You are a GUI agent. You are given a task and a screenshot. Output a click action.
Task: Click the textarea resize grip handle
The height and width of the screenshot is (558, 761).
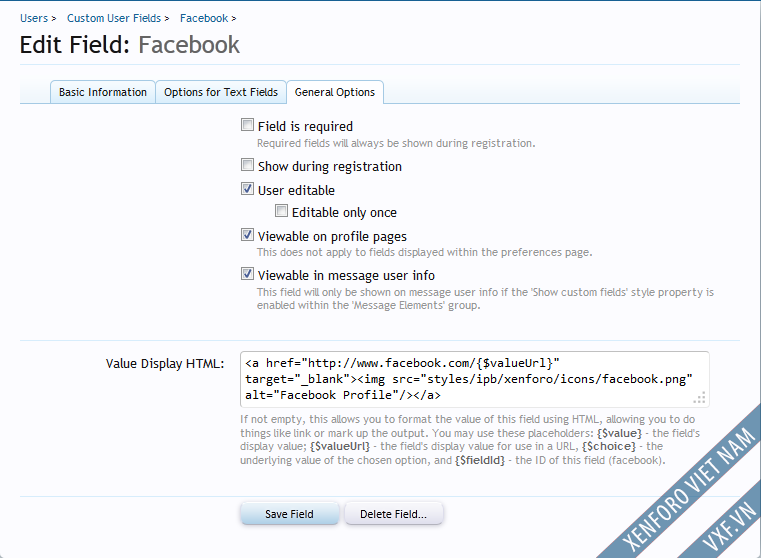click(700, 397)
